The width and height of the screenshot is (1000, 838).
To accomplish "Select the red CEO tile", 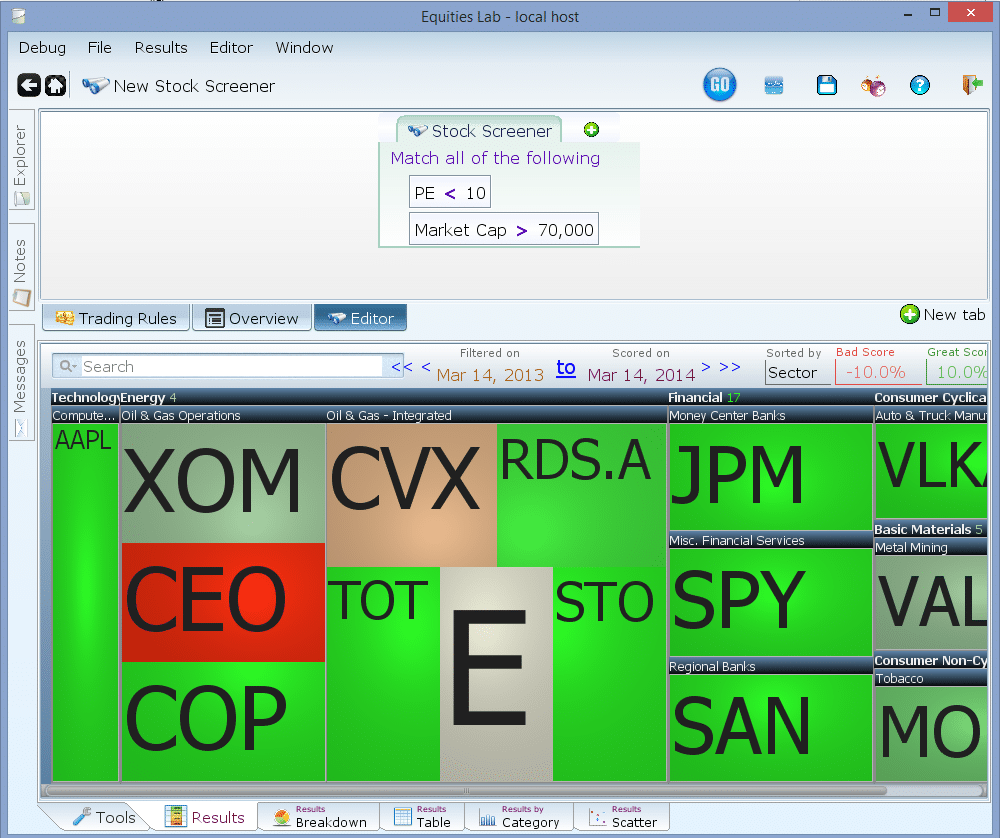I will tap(223, 602).
